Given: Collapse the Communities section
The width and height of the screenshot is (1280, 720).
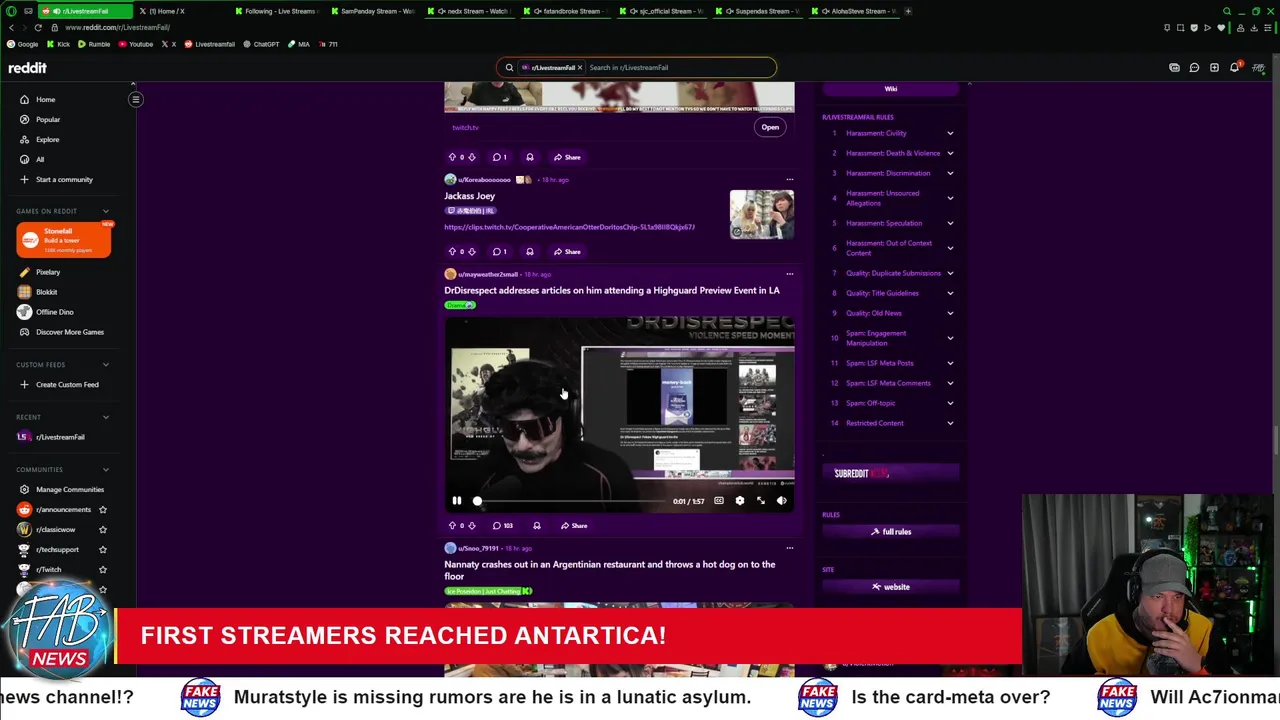Looking at the screenshot, I should [106, 469].
